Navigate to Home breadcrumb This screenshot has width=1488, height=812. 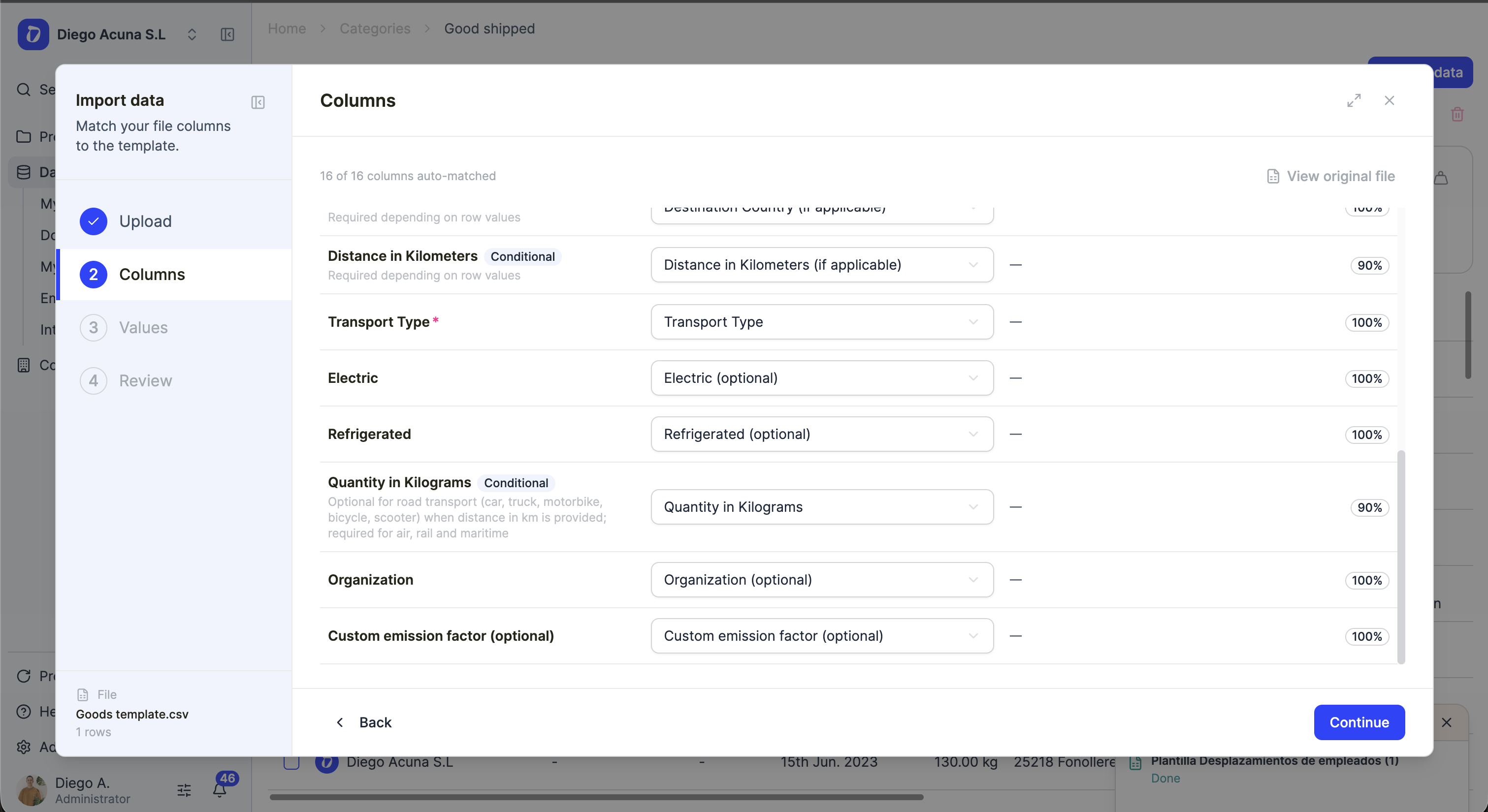tap(287, 29)
